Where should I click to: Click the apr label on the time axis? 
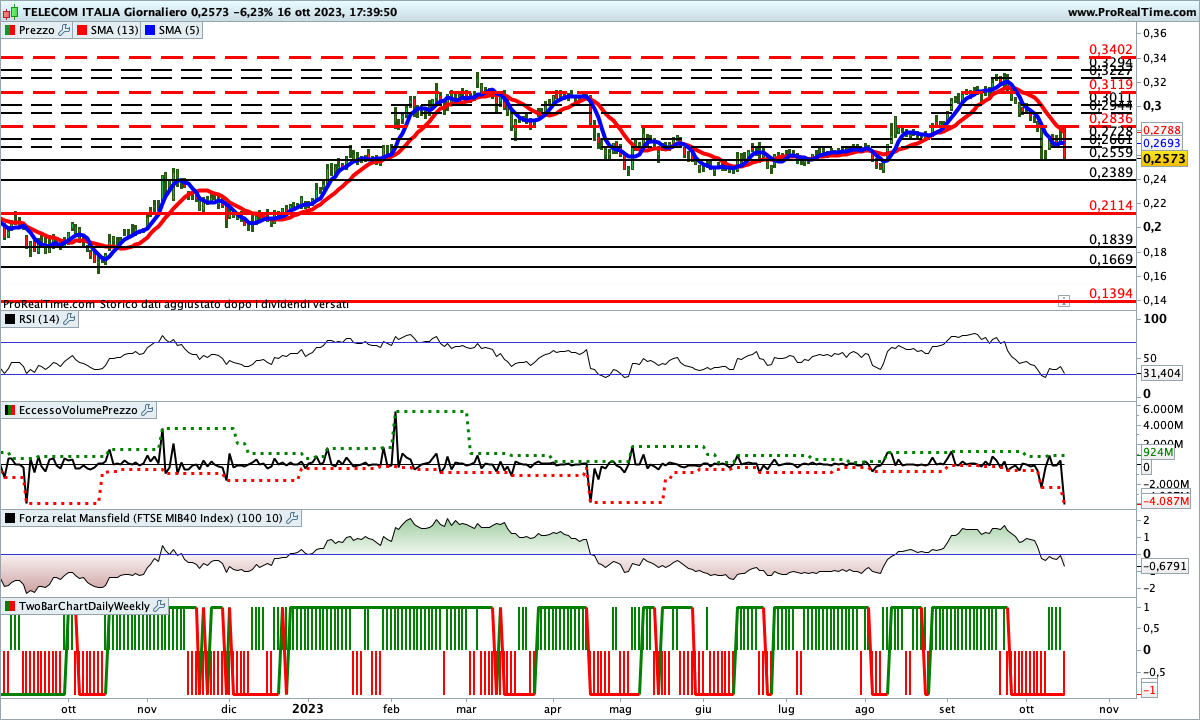(553, 708)
